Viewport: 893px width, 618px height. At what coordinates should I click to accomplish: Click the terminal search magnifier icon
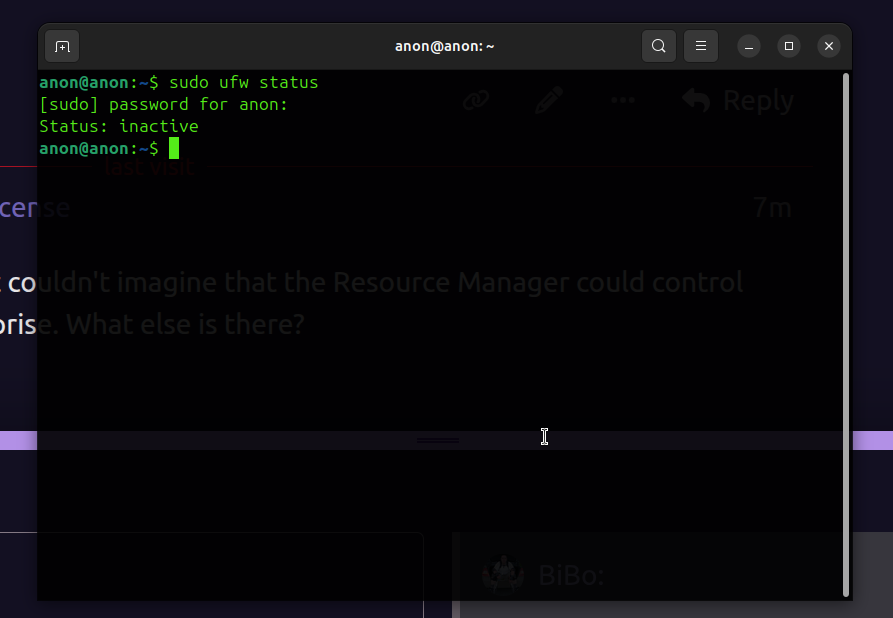pos(658,46)
